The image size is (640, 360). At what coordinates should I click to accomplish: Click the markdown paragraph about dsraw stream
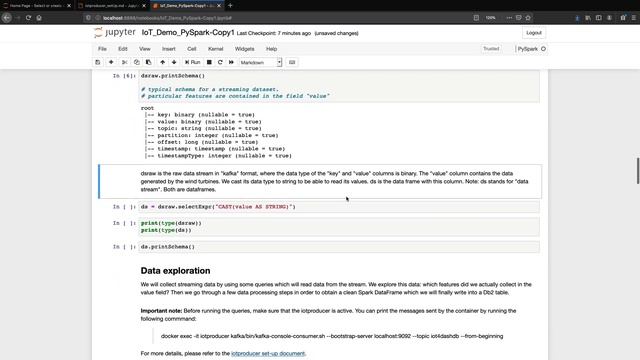pos(335,181)
